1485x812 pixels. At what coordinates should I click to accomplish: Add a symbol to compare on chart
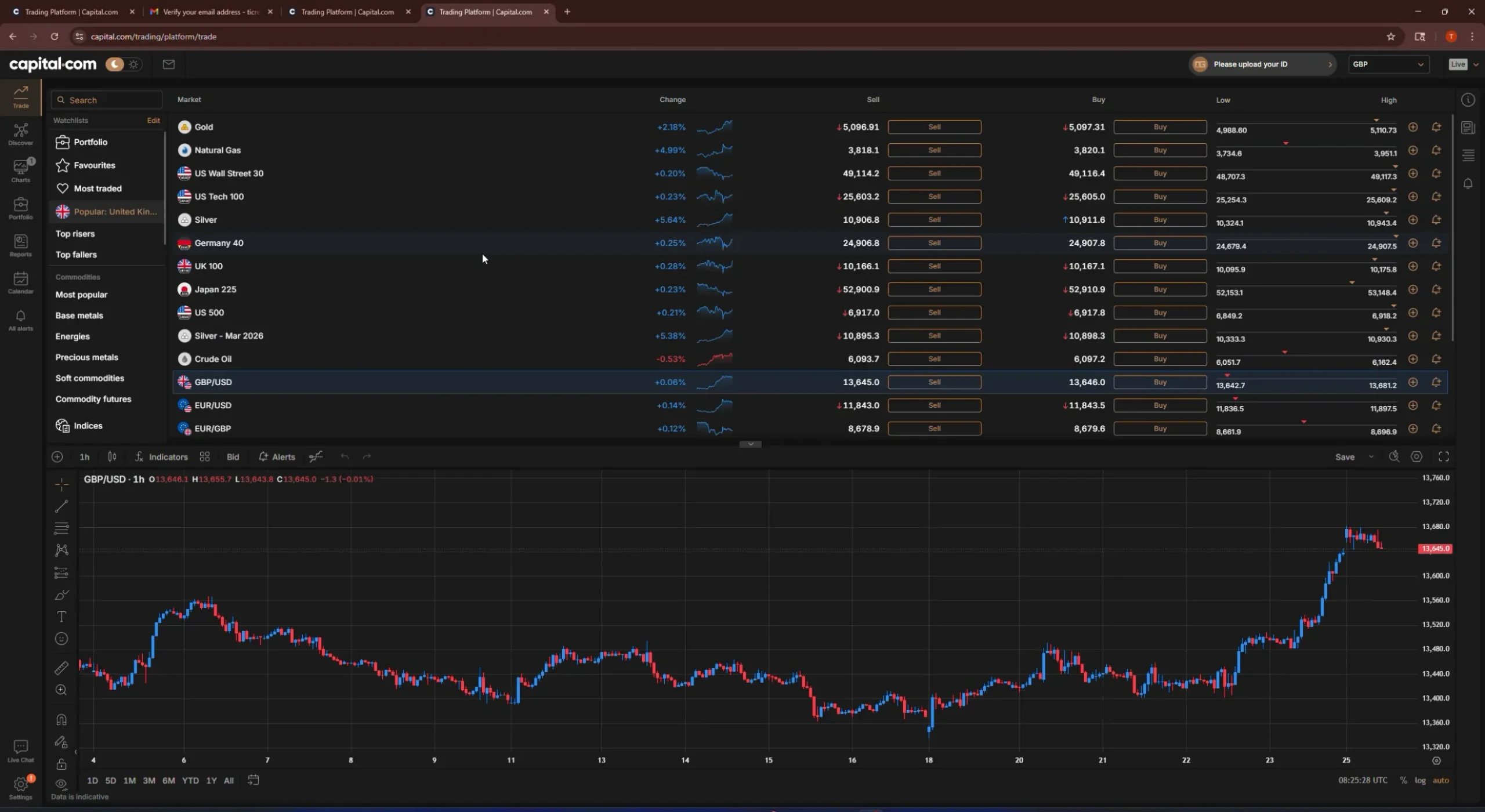[x=57, y=457]
